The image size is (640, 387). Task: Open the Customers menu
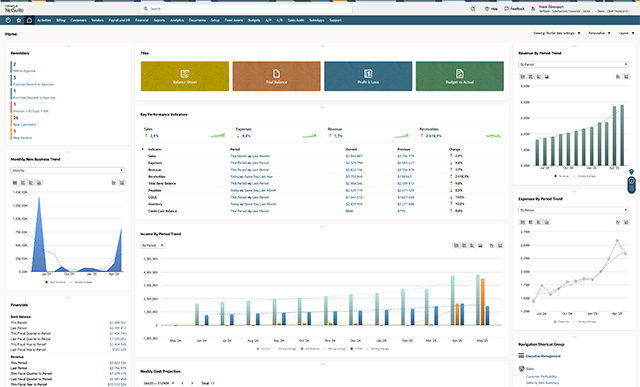[78, 20]
